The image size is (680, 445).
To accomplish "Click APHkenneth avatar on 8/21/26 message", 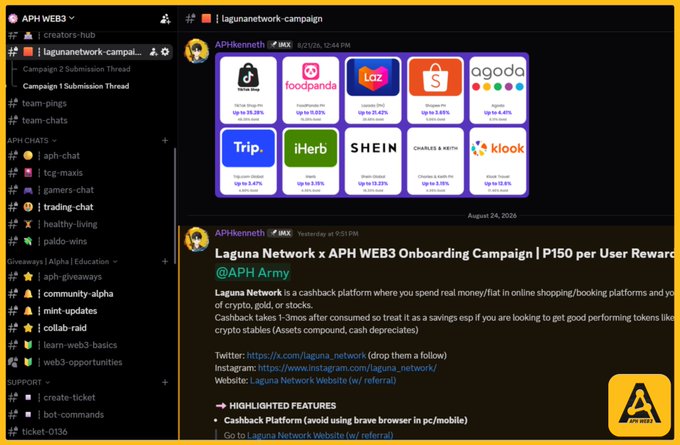I will 196,51.
